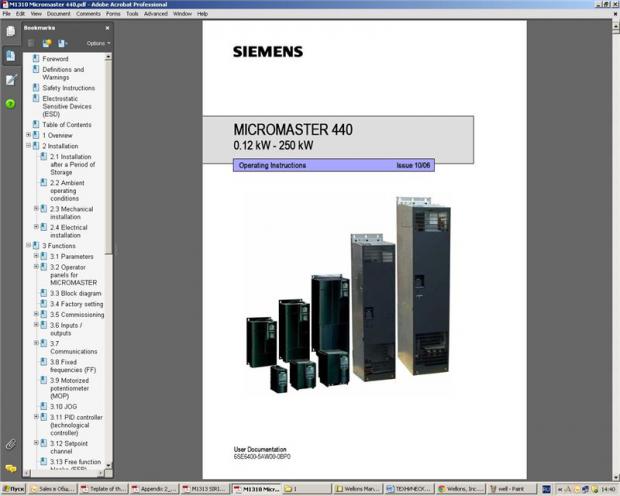
Task: Open the Comments menu
Action: pyautogui.click(x=88, y=13)
